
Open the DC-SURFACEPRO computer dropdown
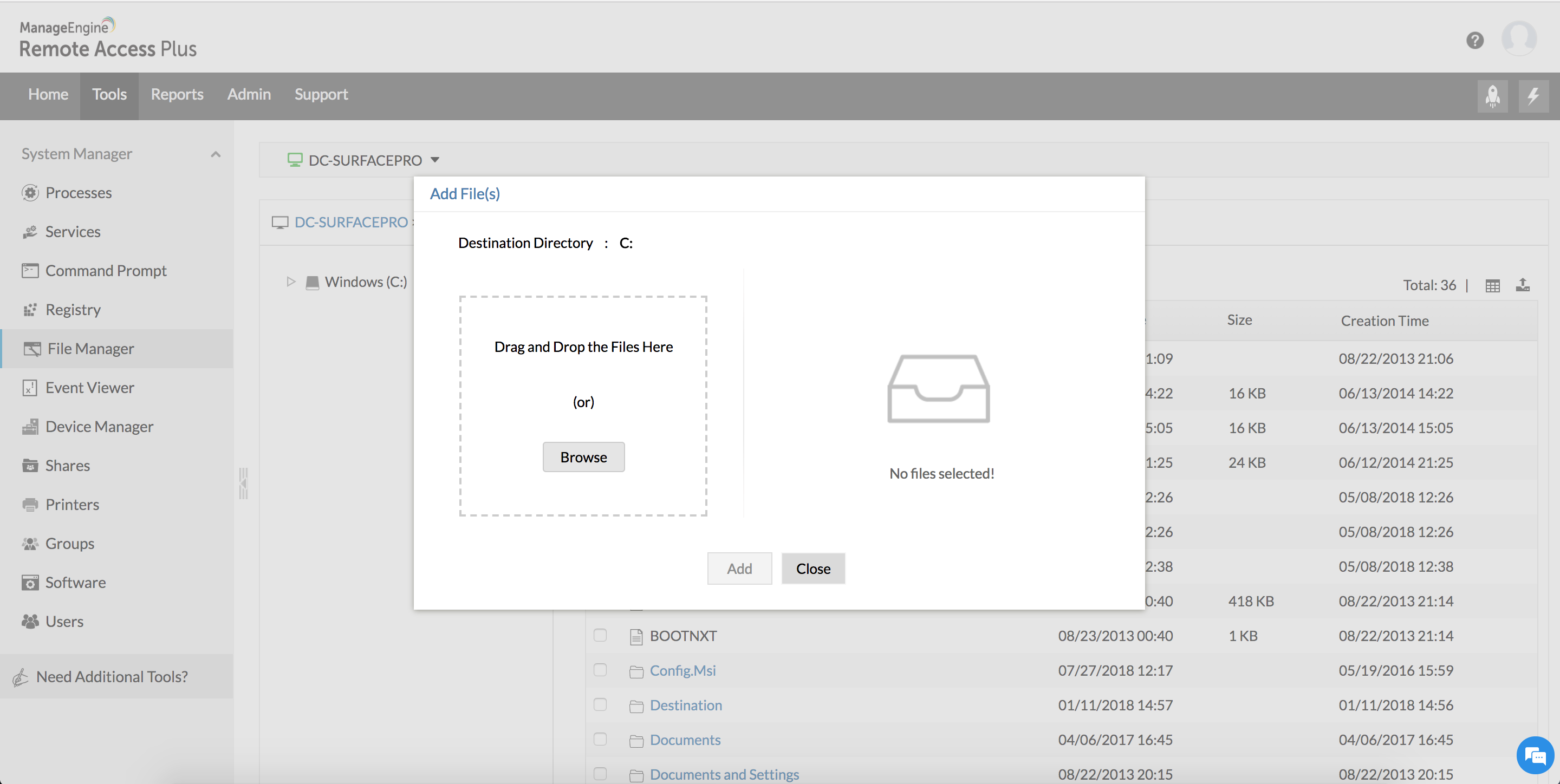coord(434,160)
